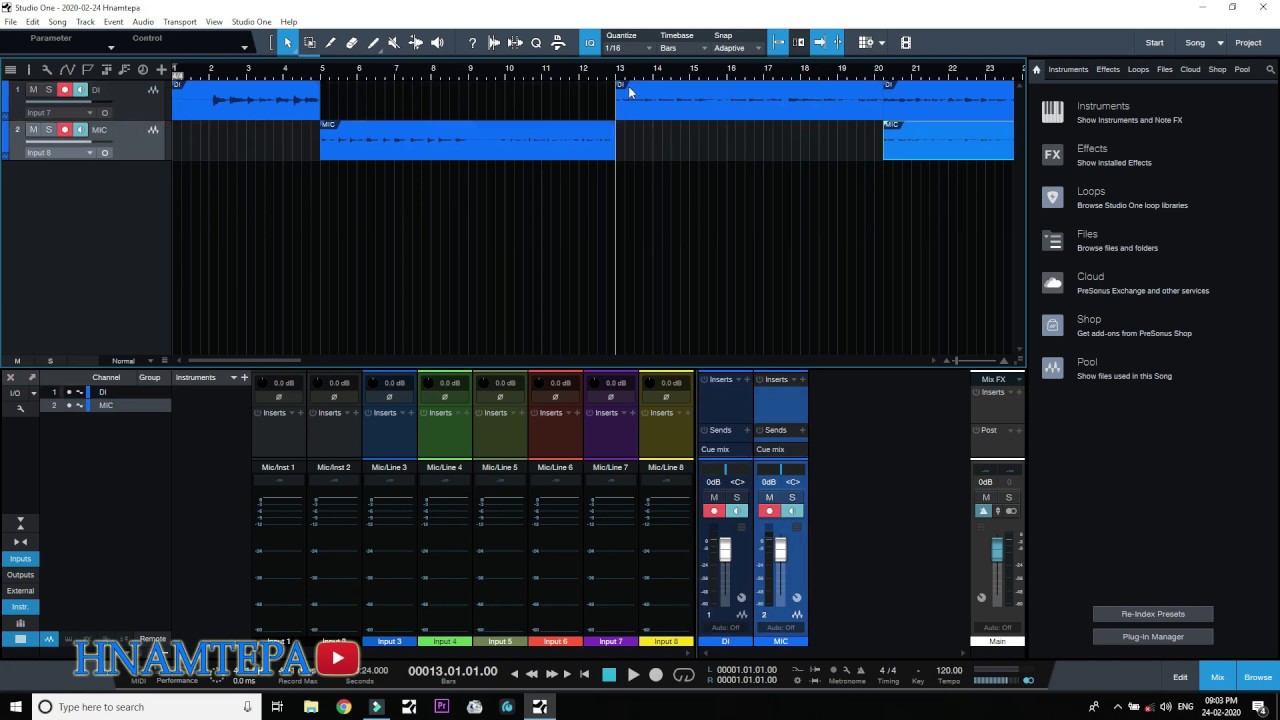Image resolution: width=1280 pixels, height=720 pixels.
Task: Click the Play transport button
Action: click(632, 675)
